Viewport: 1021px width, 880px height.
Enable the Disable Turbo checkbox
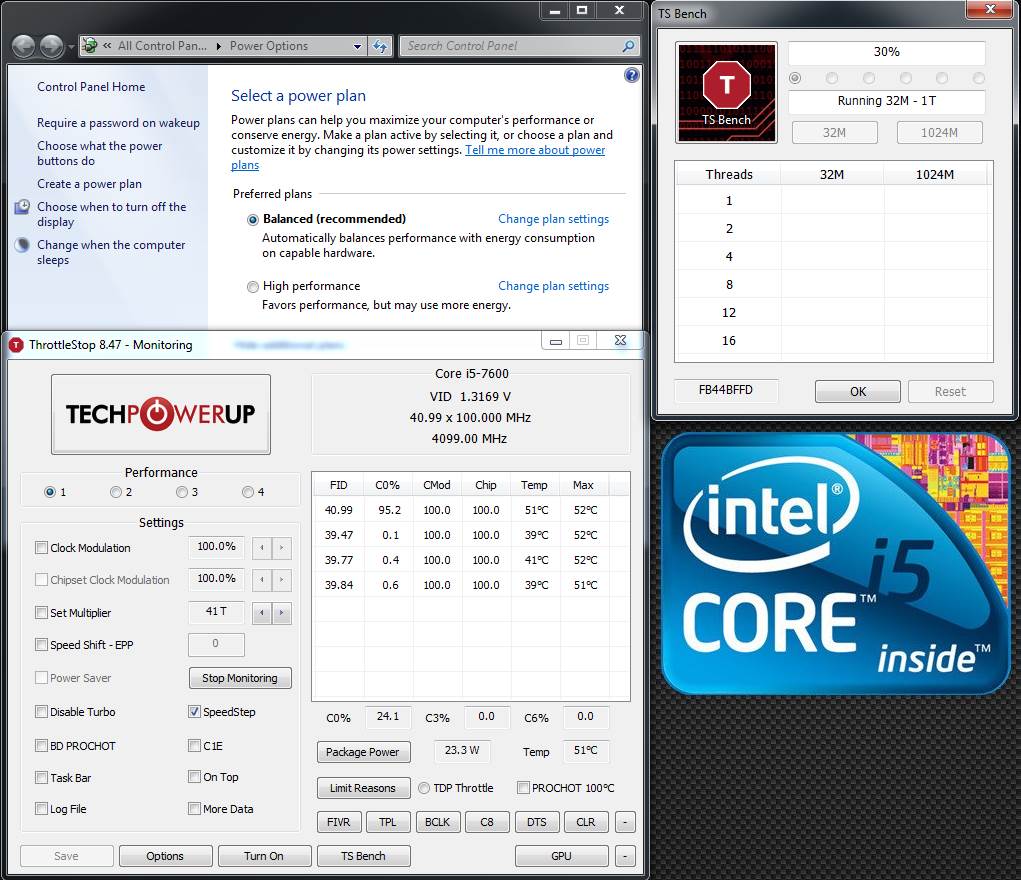(42, 711)
